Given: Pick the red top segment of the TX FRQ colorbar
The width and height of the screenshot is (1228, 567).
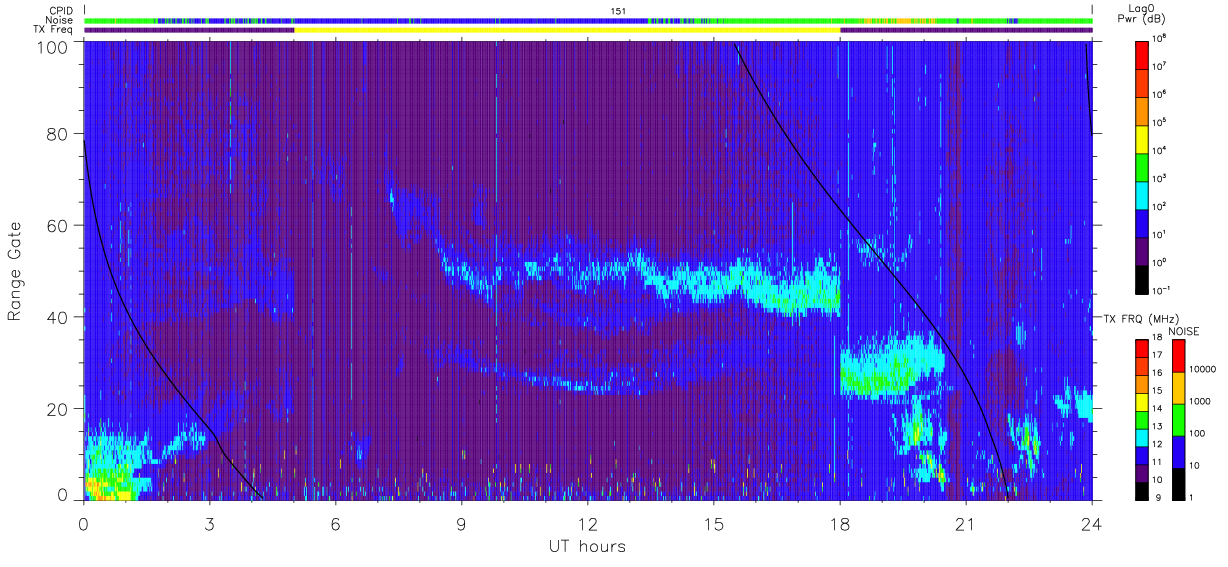Looking at the screenshot, I should click(x=1142, y=349).
